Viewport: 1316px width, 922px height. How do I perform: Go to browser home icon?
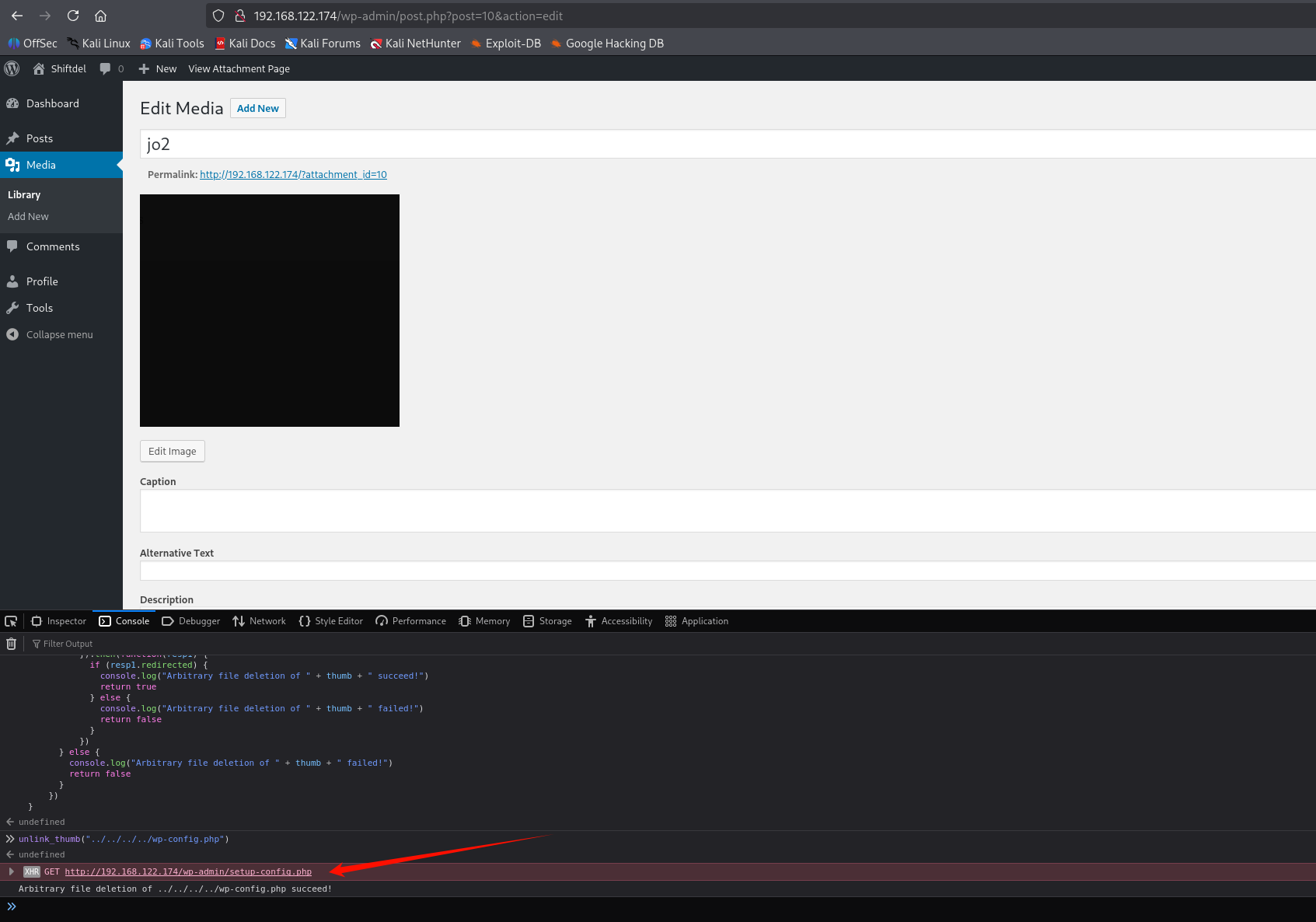point(100,16)
